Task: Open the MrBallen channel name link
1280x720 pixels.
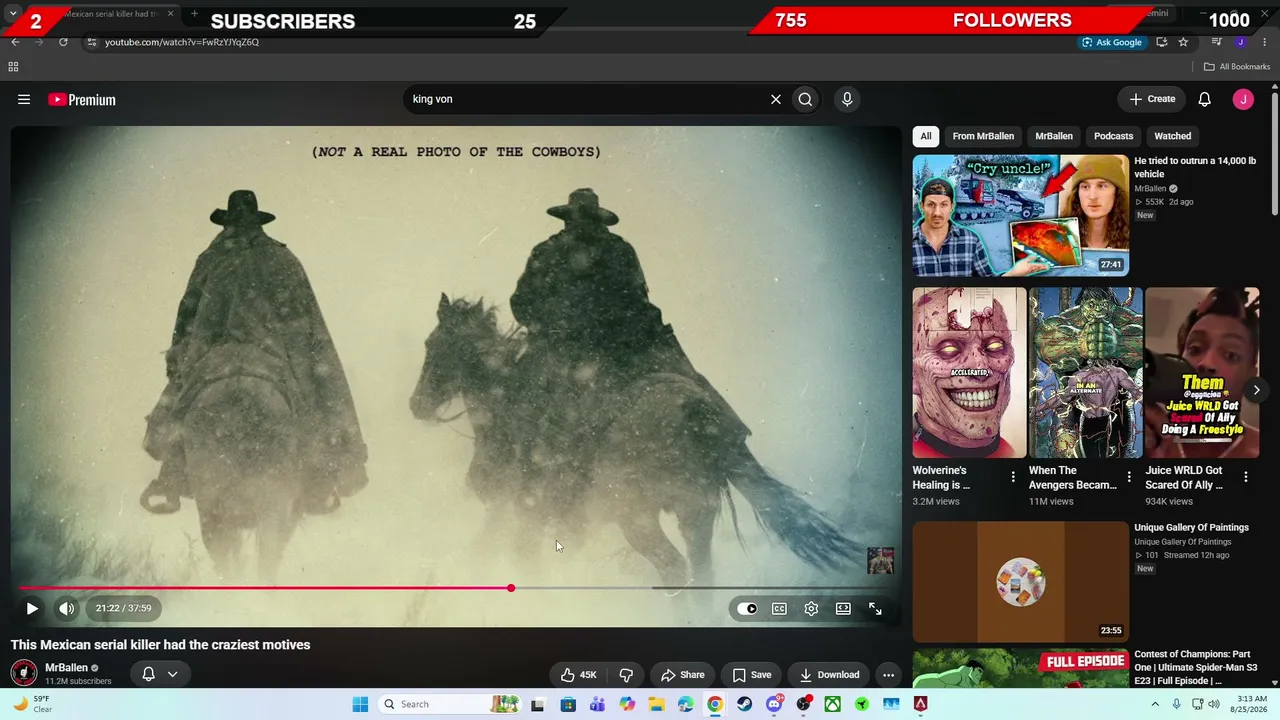Action: (x=66, y=667)
